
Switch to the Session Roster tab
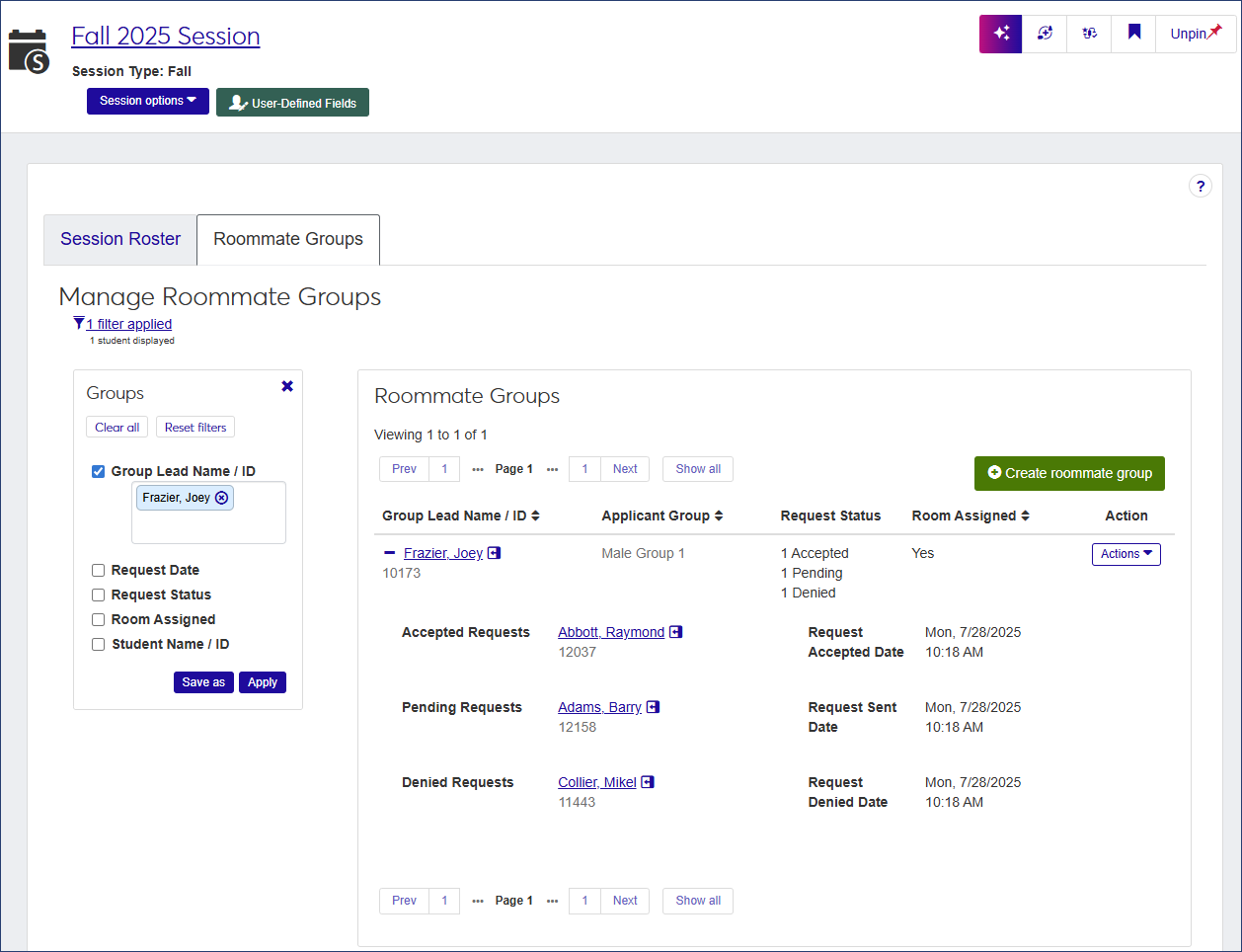point(119,239)
